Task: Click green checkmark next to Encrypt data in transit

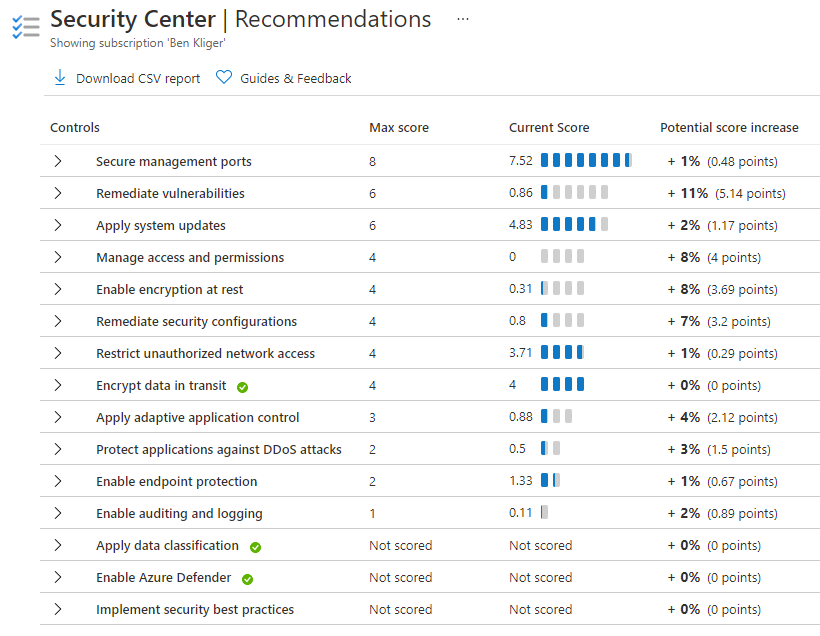Action: click(x=243, y=387)
